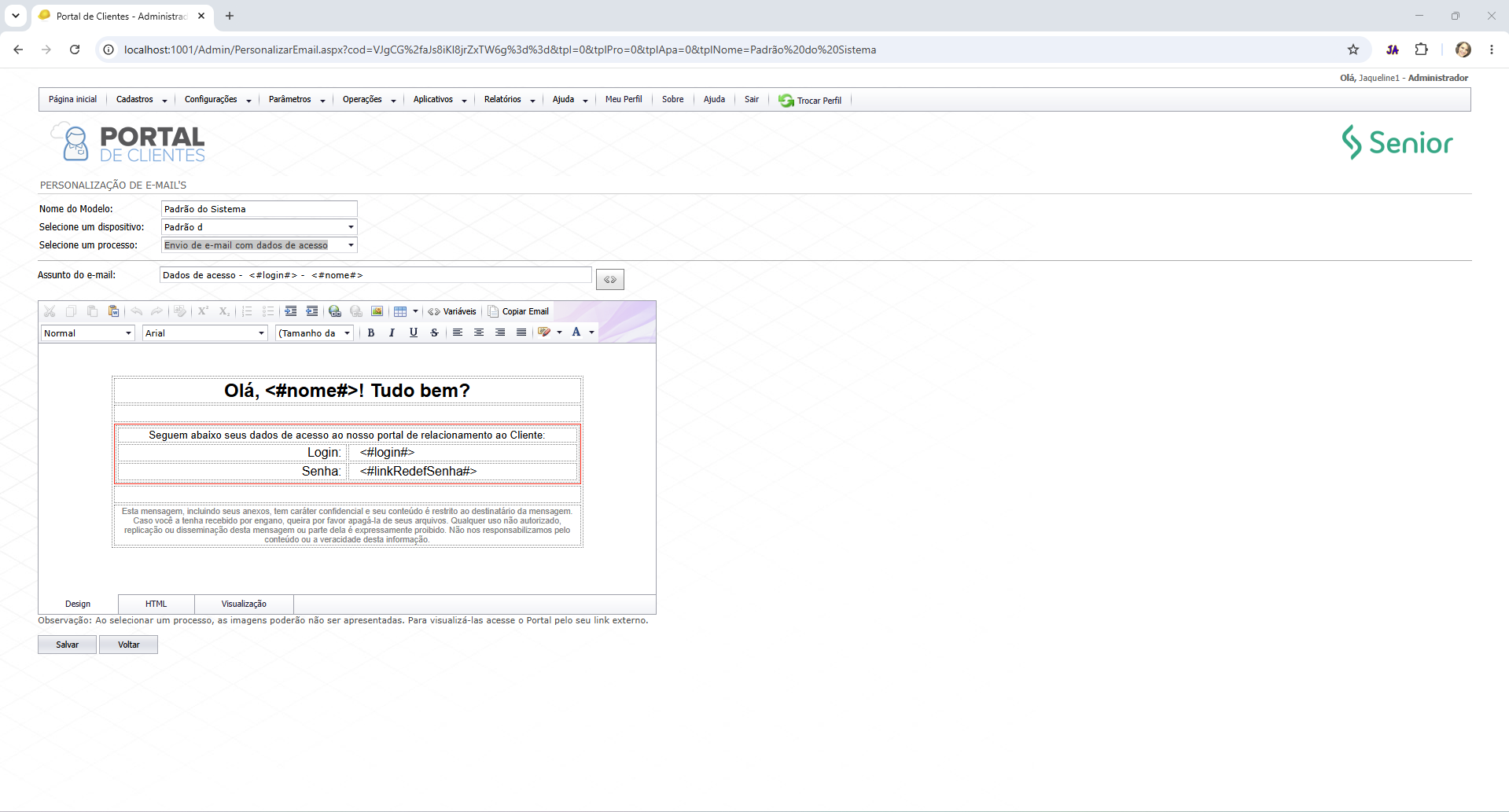Select the Design tab
The height and width of the screenshot is (812, 1509).
78,604
